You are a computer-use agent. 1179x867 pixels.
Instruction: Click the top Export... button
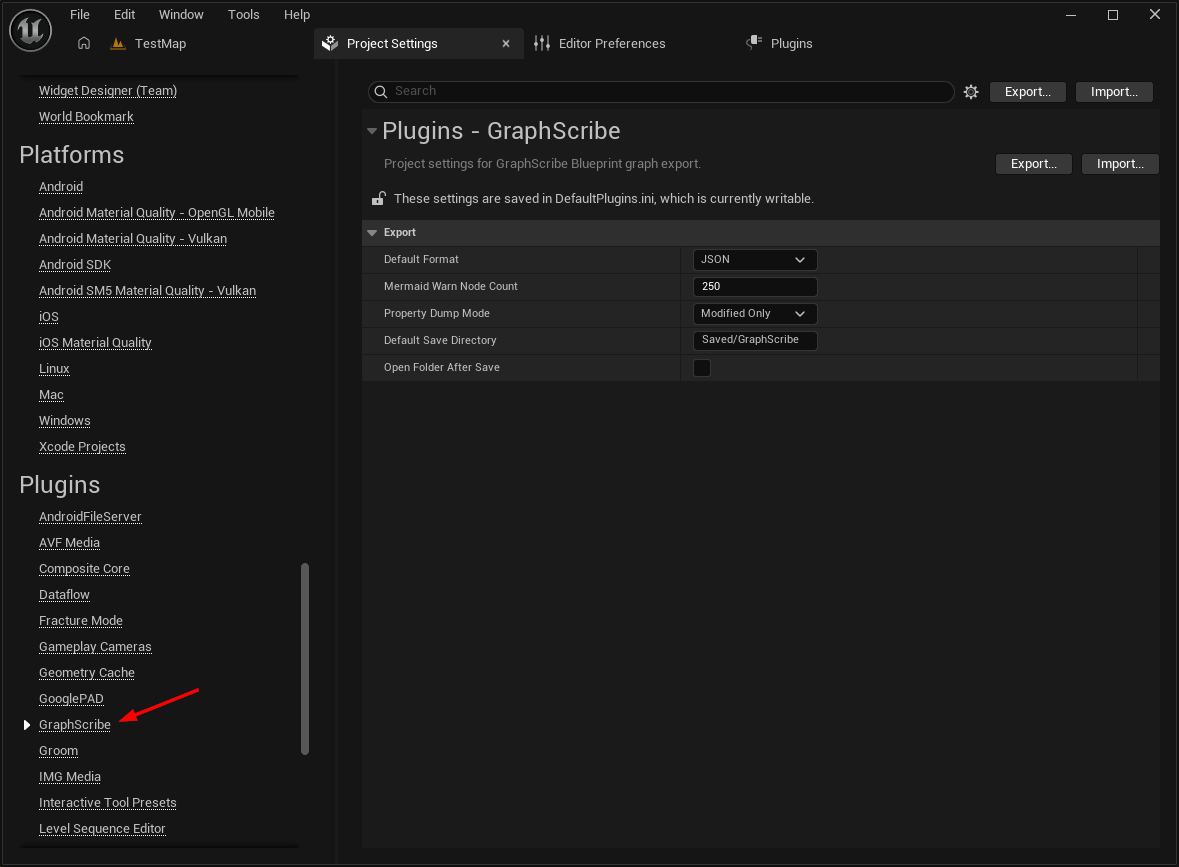tap(1027, 92)
